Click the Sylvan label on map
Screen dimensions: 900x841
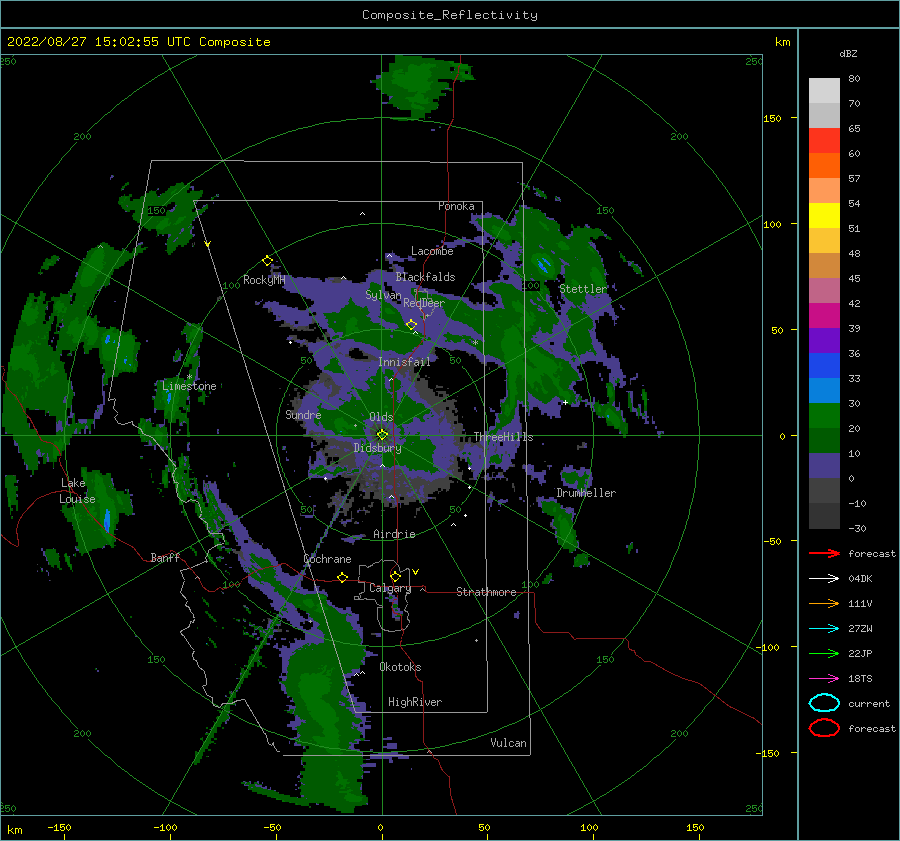point(383,295)
